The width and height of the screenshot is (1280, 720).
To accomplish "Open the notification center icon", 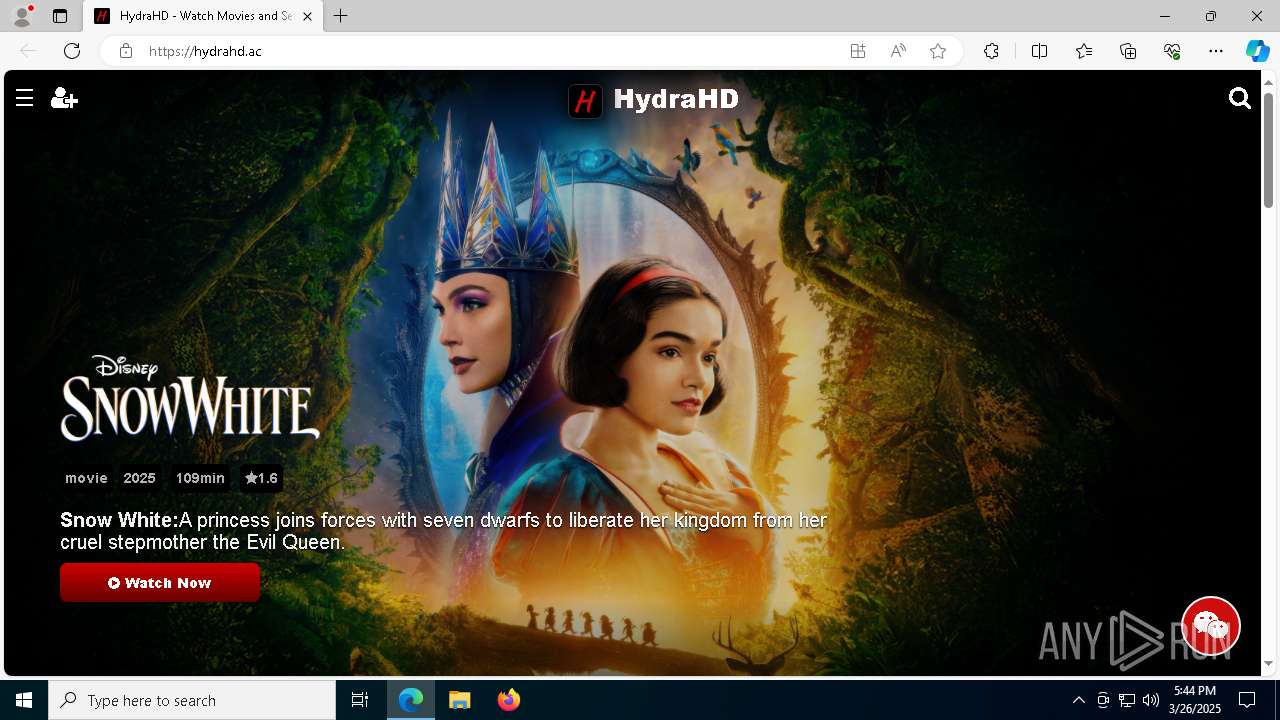I will tap(1247, 700).
